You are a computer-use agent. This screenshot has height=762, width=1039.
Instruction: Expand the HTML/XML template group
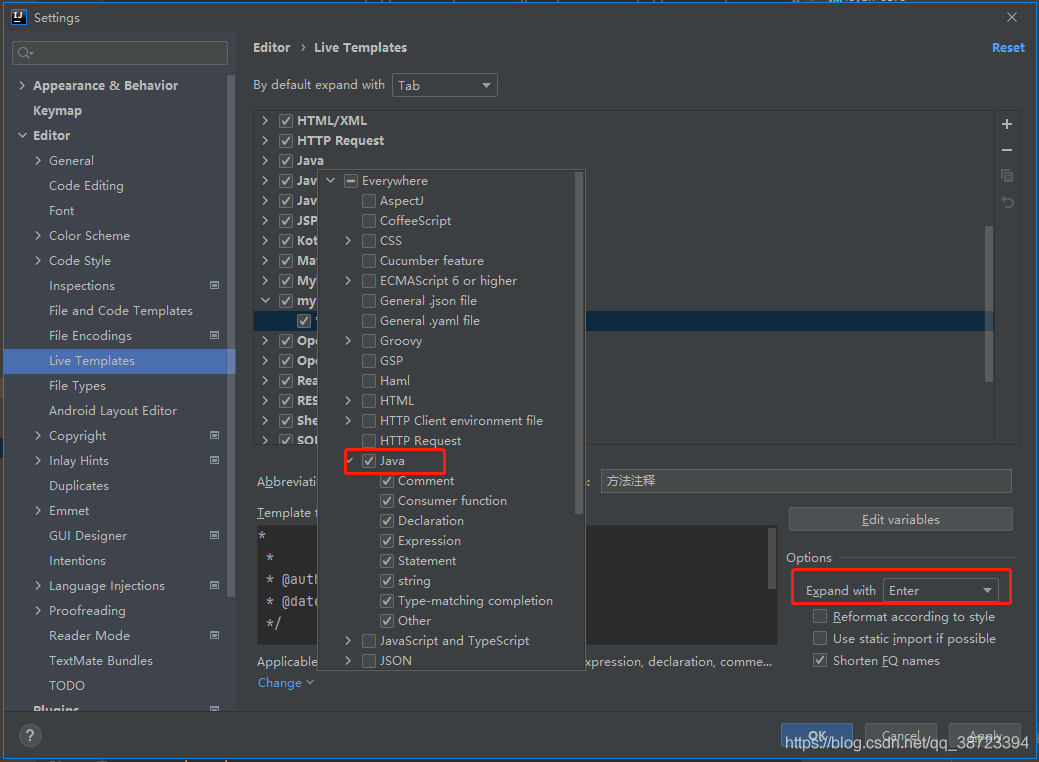[265, 121]
